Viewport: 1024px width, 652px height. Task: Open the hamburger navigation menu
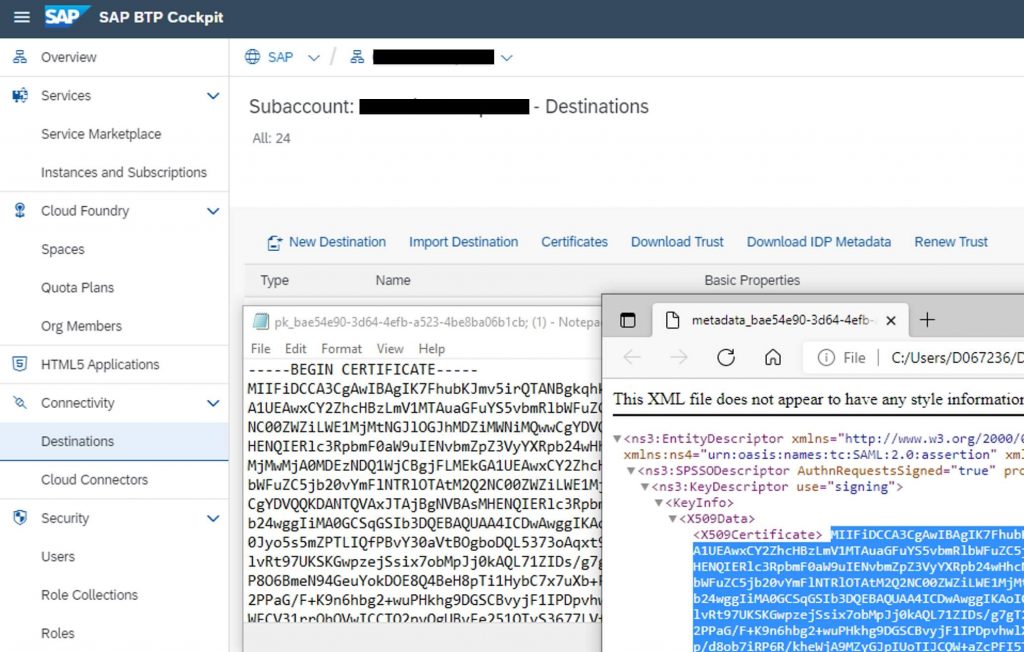(22, 17)
